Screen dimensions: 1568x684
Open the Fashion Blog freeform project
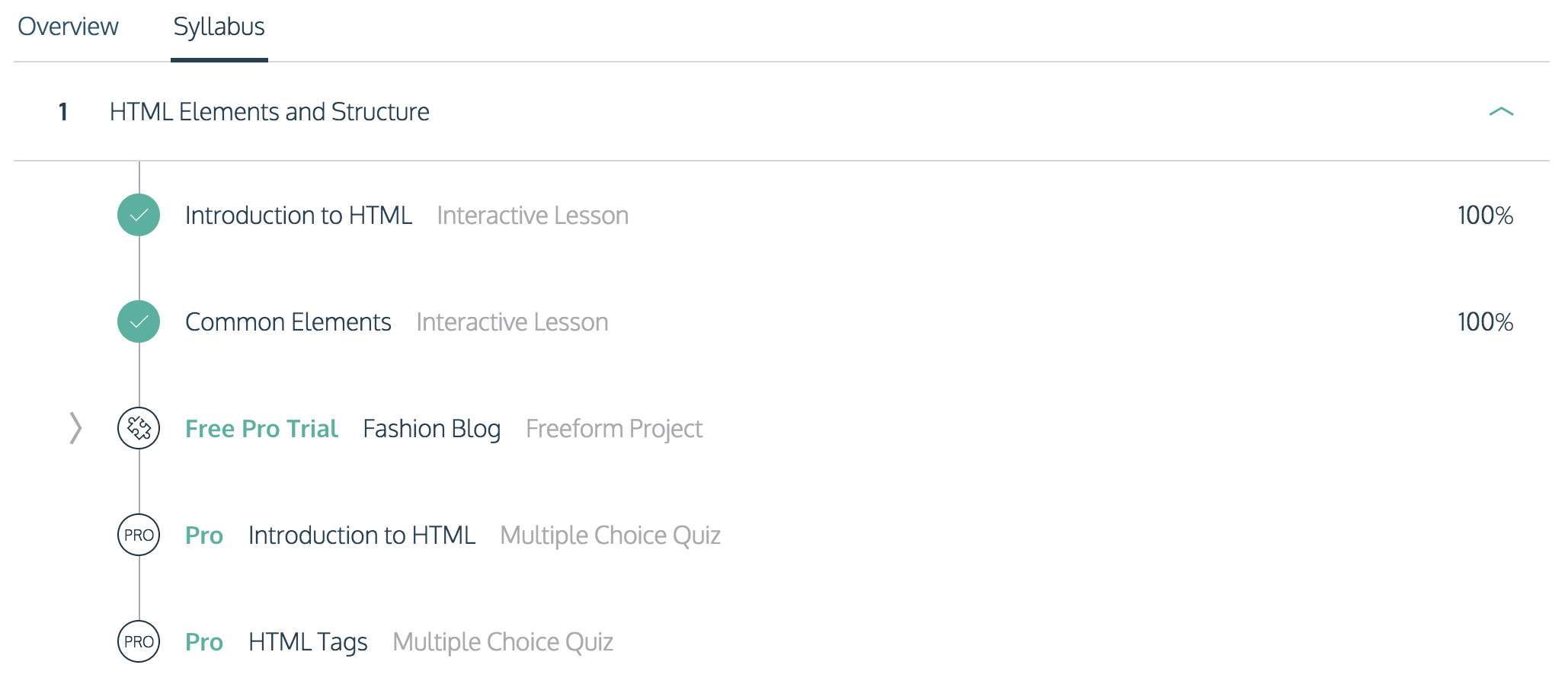(x=431, y=429)
